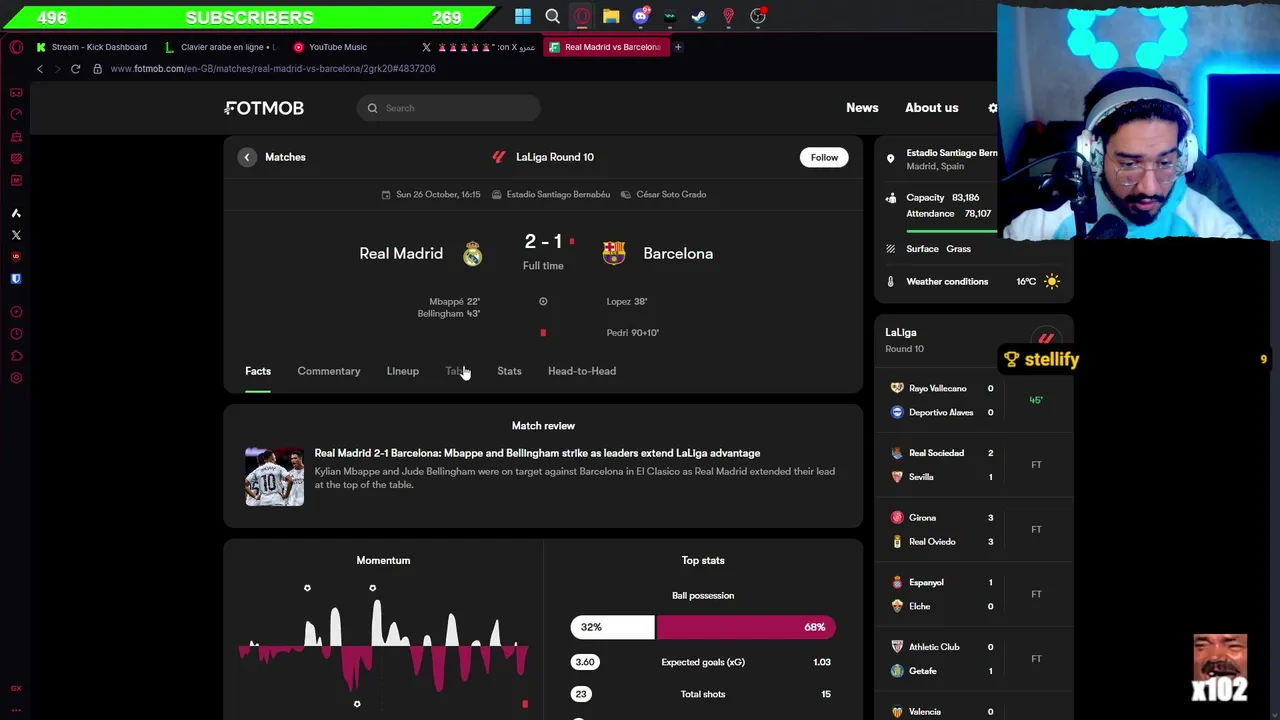Image resolution: width=1280 pixels, height=720 pixels.
Task: Switch to the X browser tab
Action: coord(478,47)
